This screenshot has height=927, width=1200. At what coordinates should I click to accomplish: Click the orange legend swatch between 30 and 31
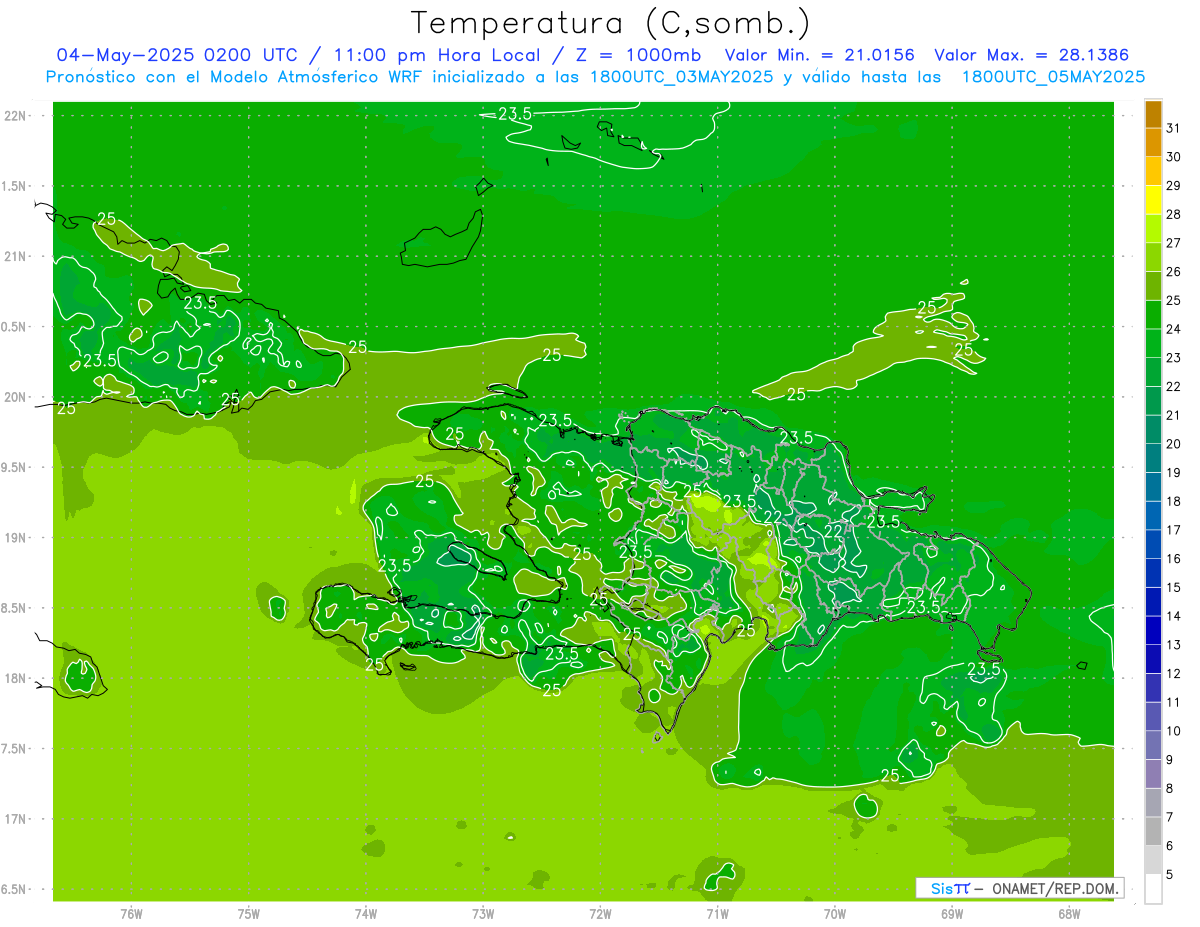(x=1153, y=142)
